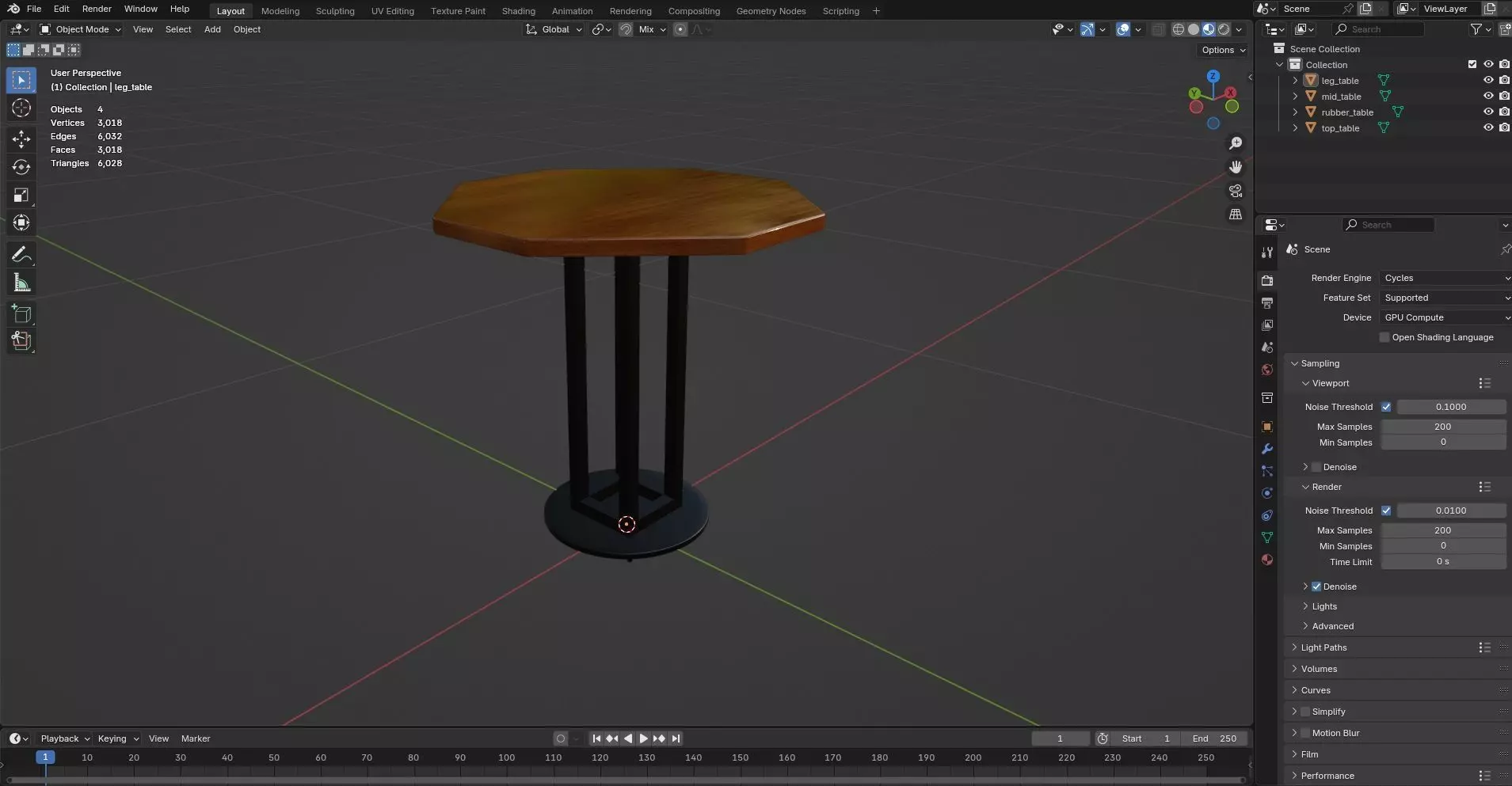Open the Device dropdown
1512x786 pixels.
tap(1445, 317)
